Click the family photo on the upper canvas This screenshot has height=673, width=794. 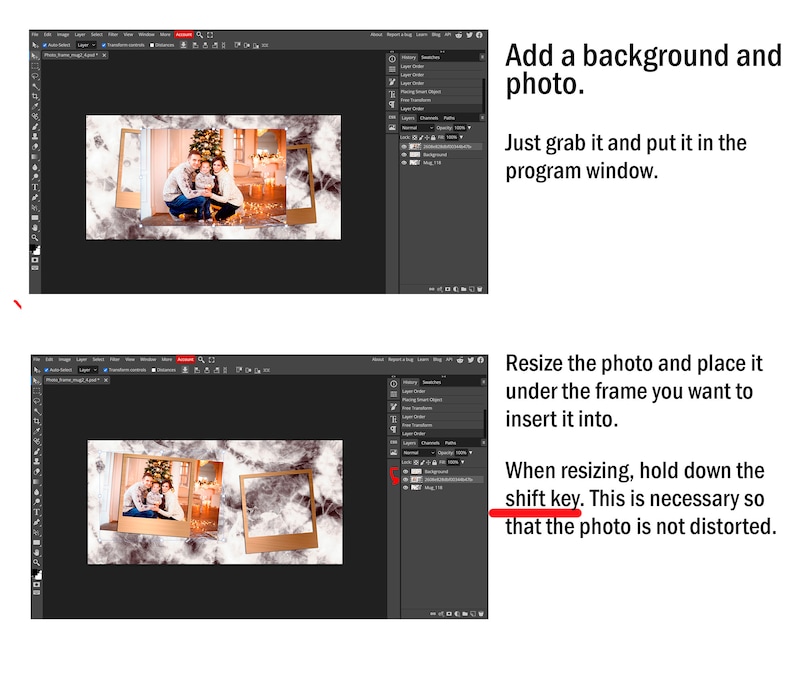(214, 176)
